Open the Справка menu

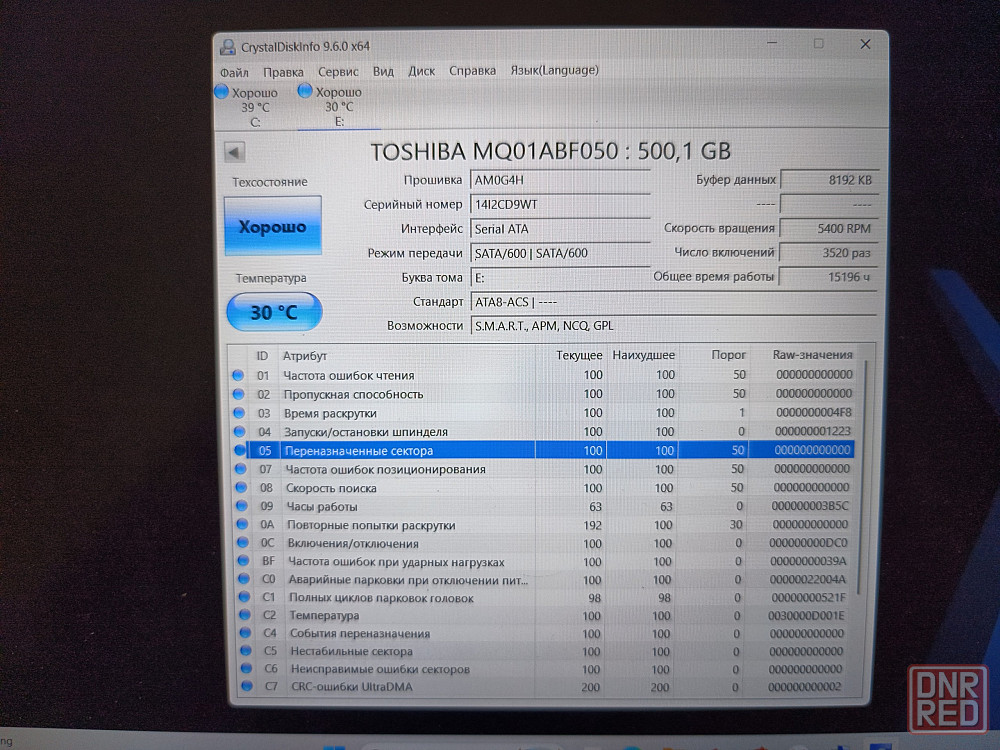click(x=472, y=71)
